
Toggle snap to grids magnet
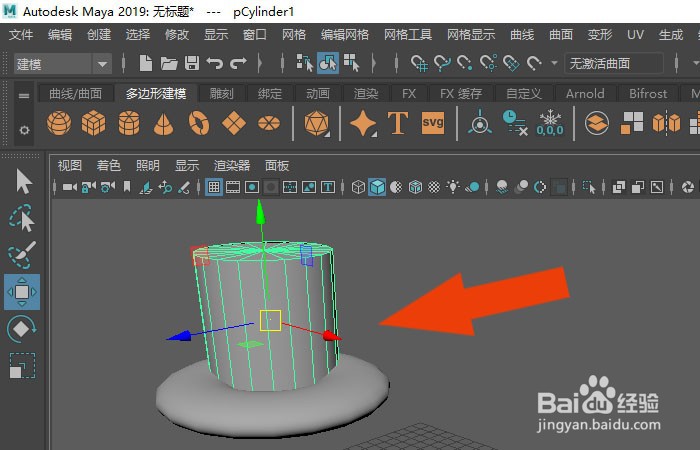click(x=419, y=63)
